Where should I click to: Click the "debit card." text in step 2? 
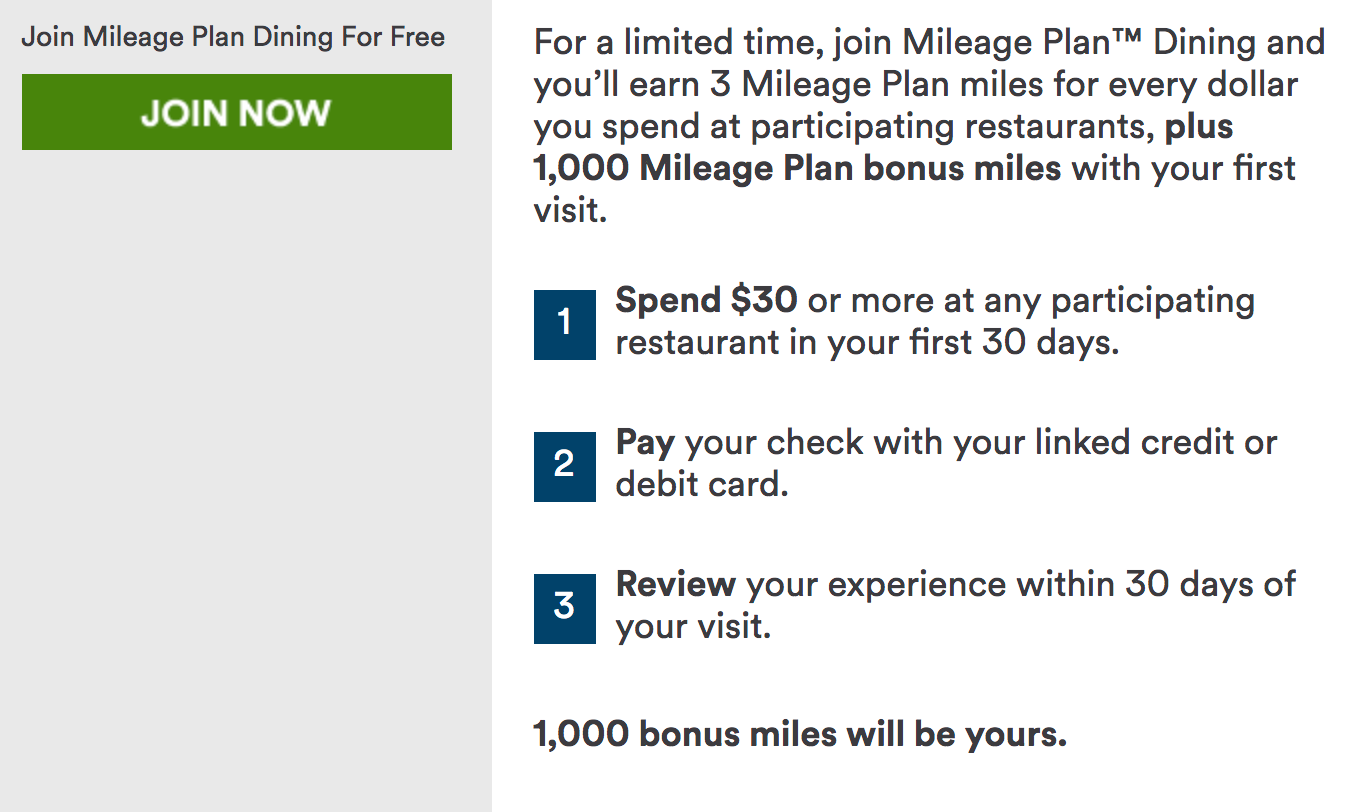[701, 485]
